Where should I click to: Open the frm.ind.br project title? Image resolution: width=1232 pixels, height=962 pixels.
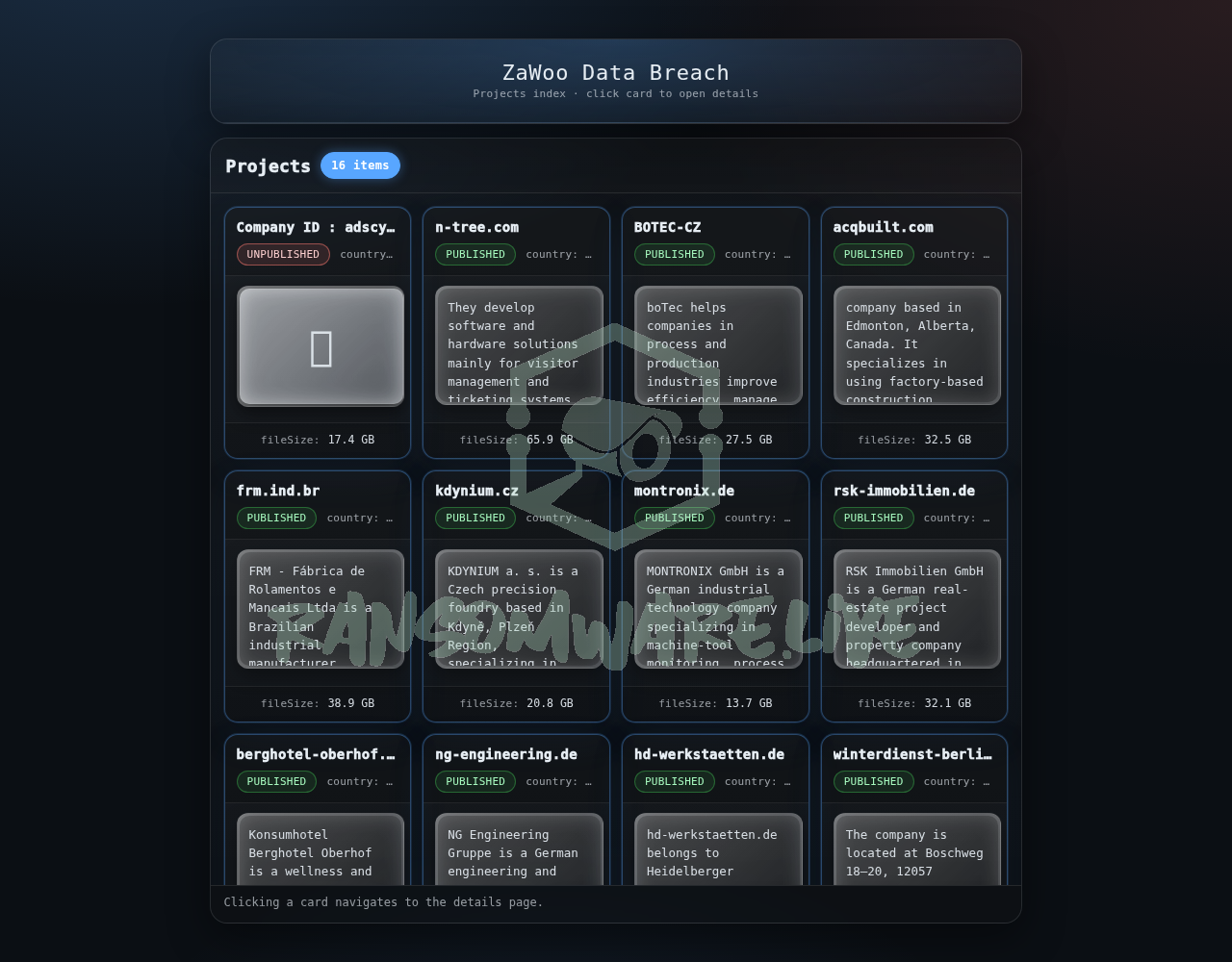click(278, 491)
